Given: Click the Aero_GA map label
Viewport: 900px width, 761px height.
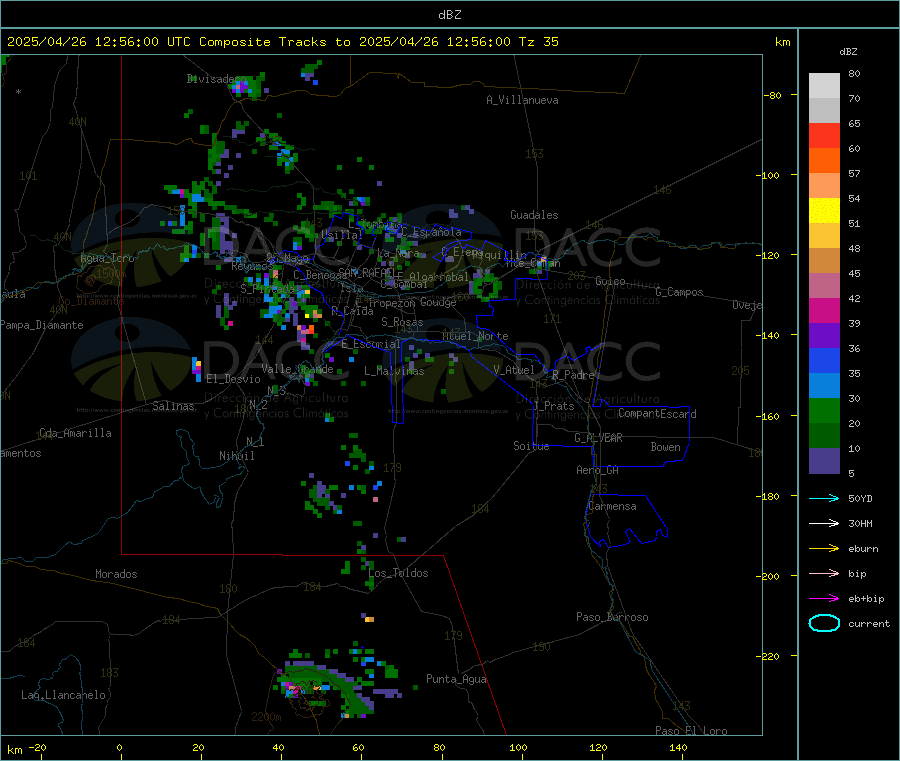Looking at the screenshot, I should 598,470.
